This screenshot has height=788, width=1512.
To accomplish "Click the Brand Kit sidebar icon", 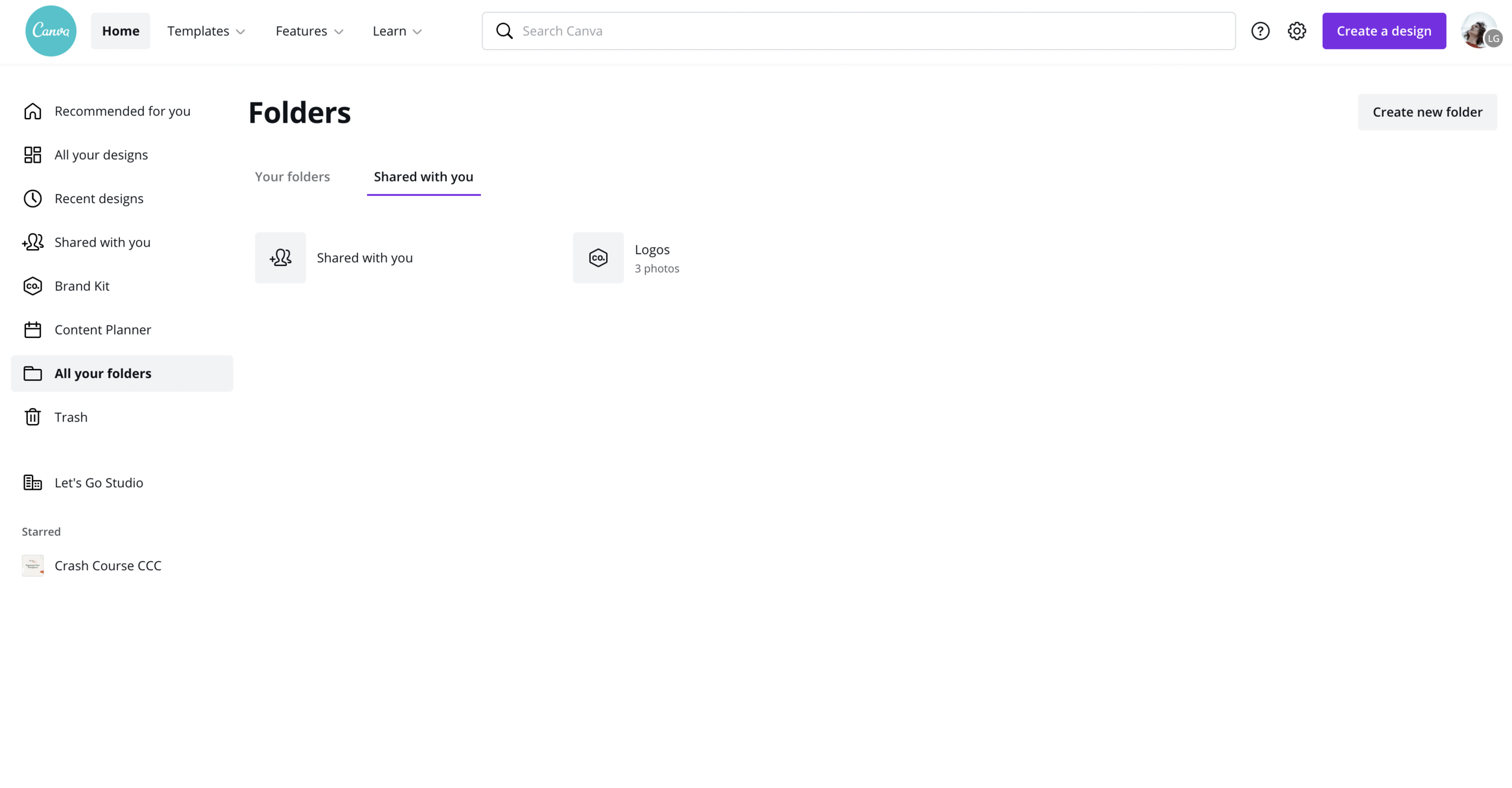I will 33,286.
